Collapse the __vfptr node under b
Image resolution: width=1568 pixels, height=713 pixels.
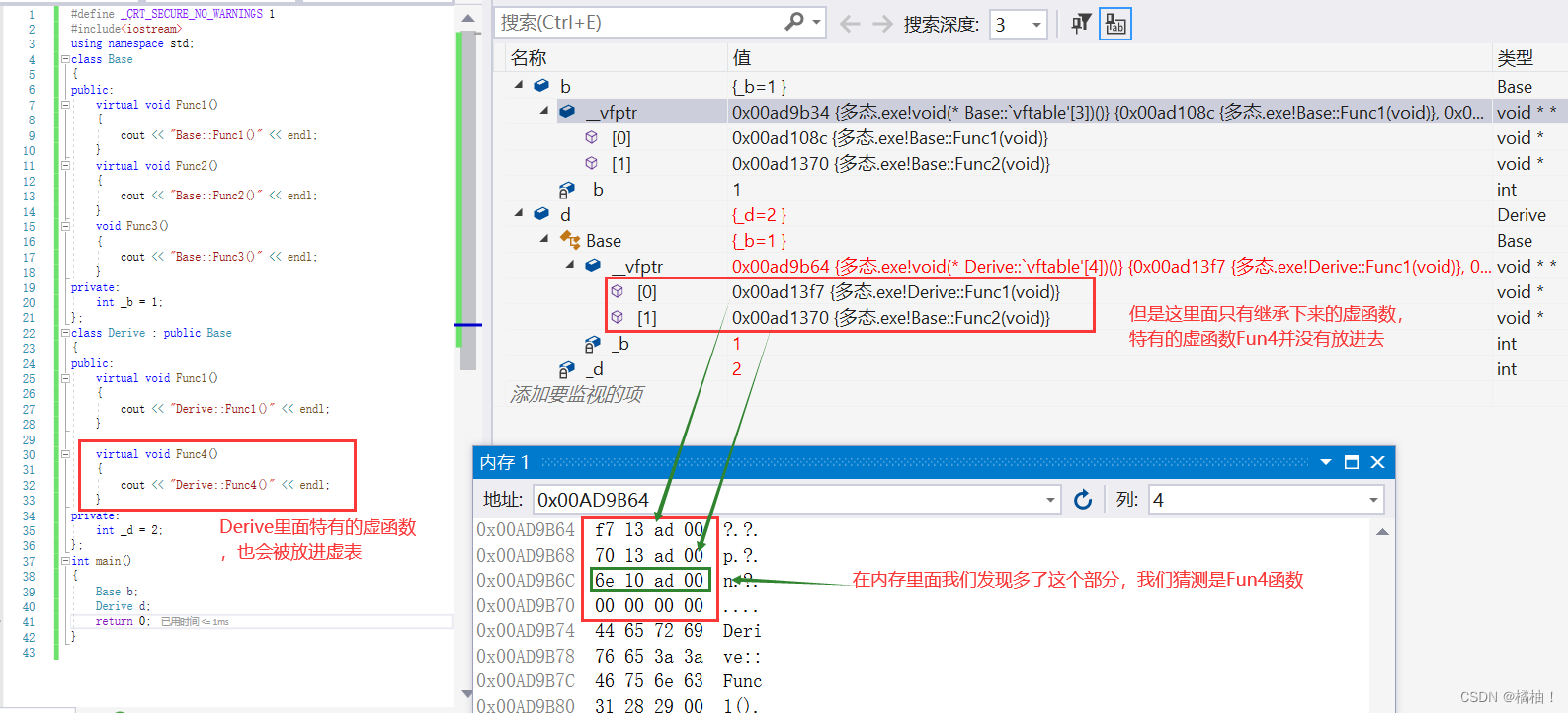pos(544,112)
